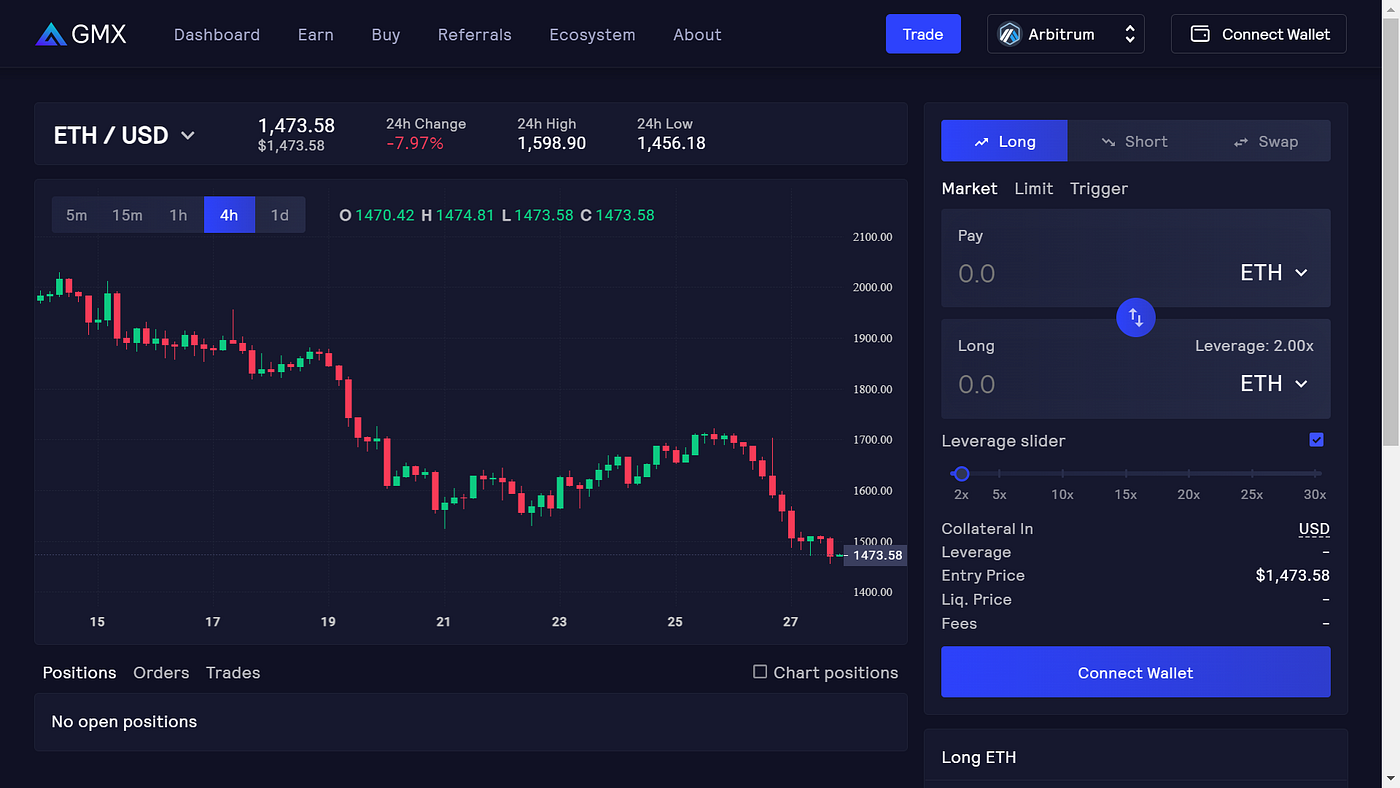Click the crossed arrows icon on the Swap tab

point(1240,141)
